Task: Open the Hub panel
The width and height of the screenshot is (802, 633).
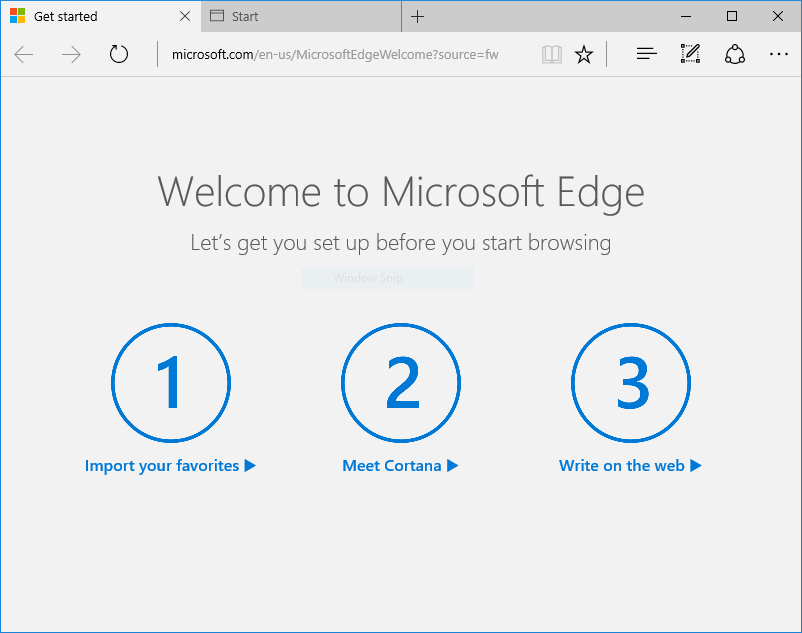Action: pos(647,54)
